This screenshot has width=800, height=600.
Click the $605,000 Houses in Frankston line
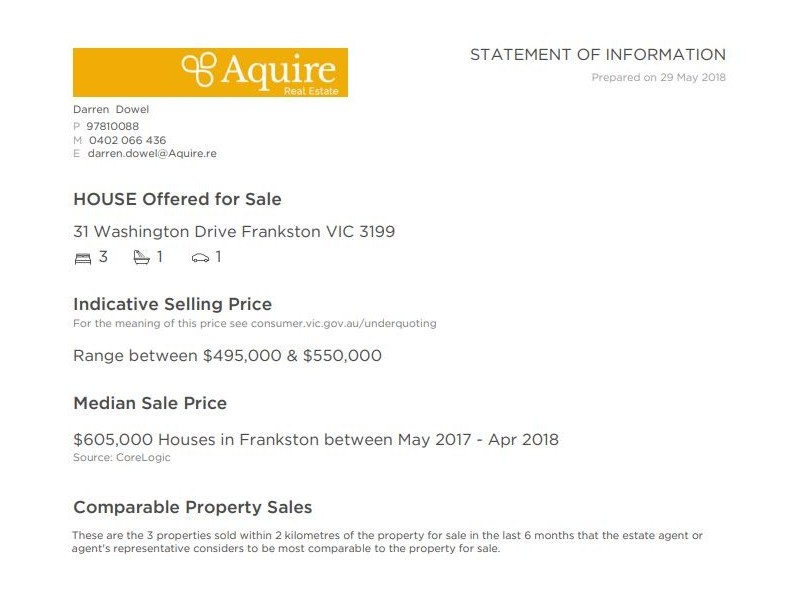316,439
